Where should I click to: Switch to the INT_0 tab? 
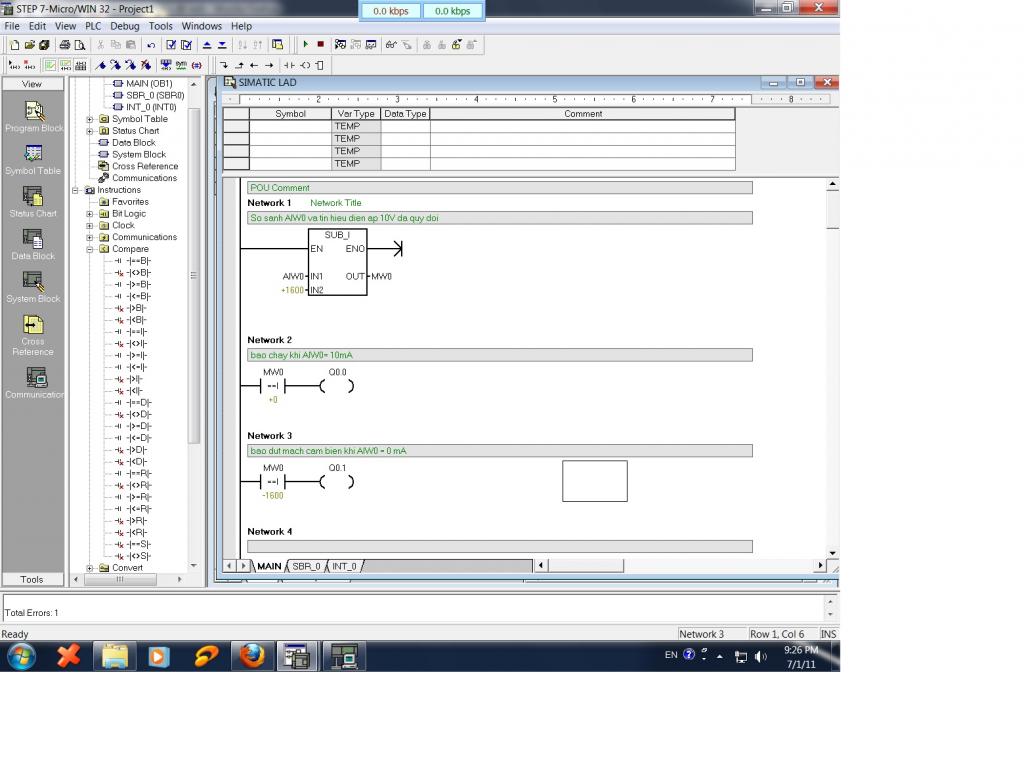point(345,566)
